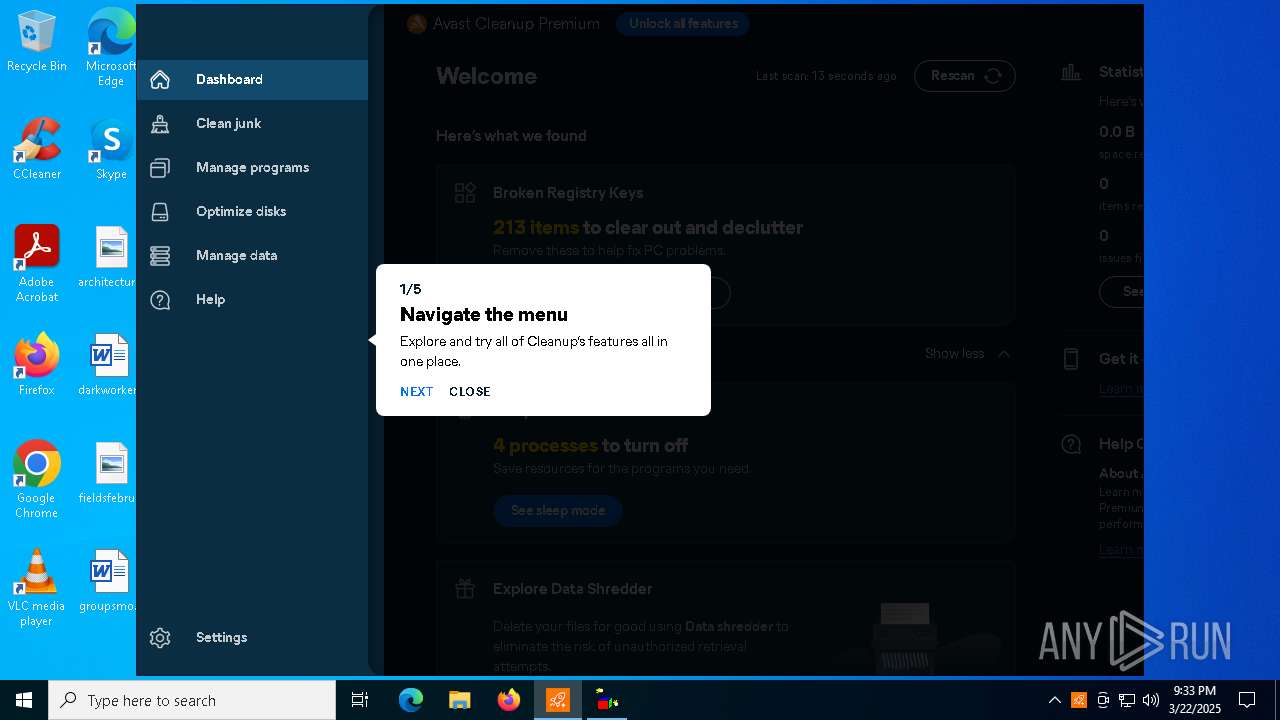The image size is (1280, 720).
Task: Click the Statistics chart icon
Action: coord(1071,72)
